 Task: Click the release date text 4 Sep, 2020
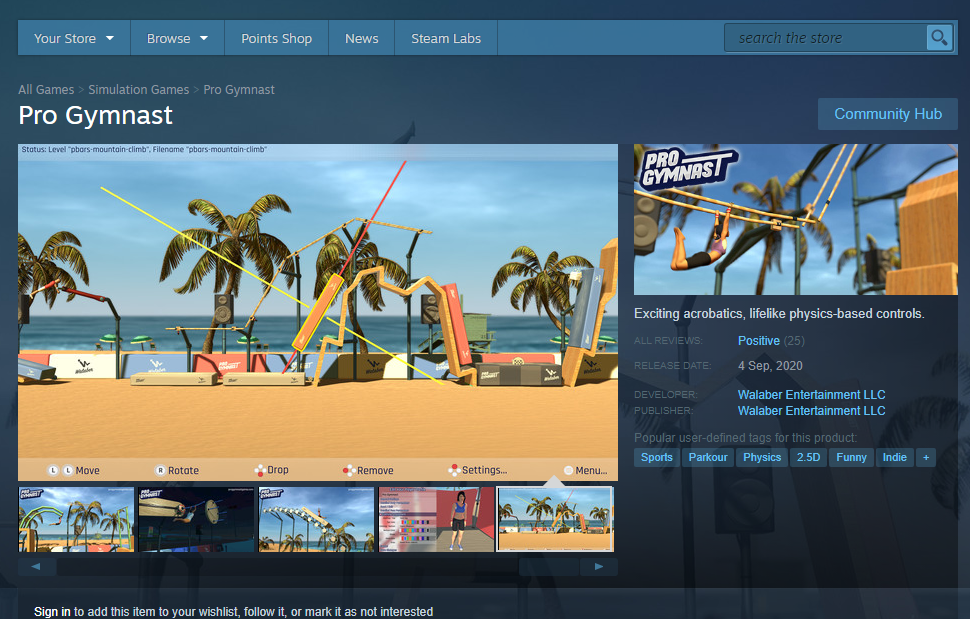click(770, 365)
